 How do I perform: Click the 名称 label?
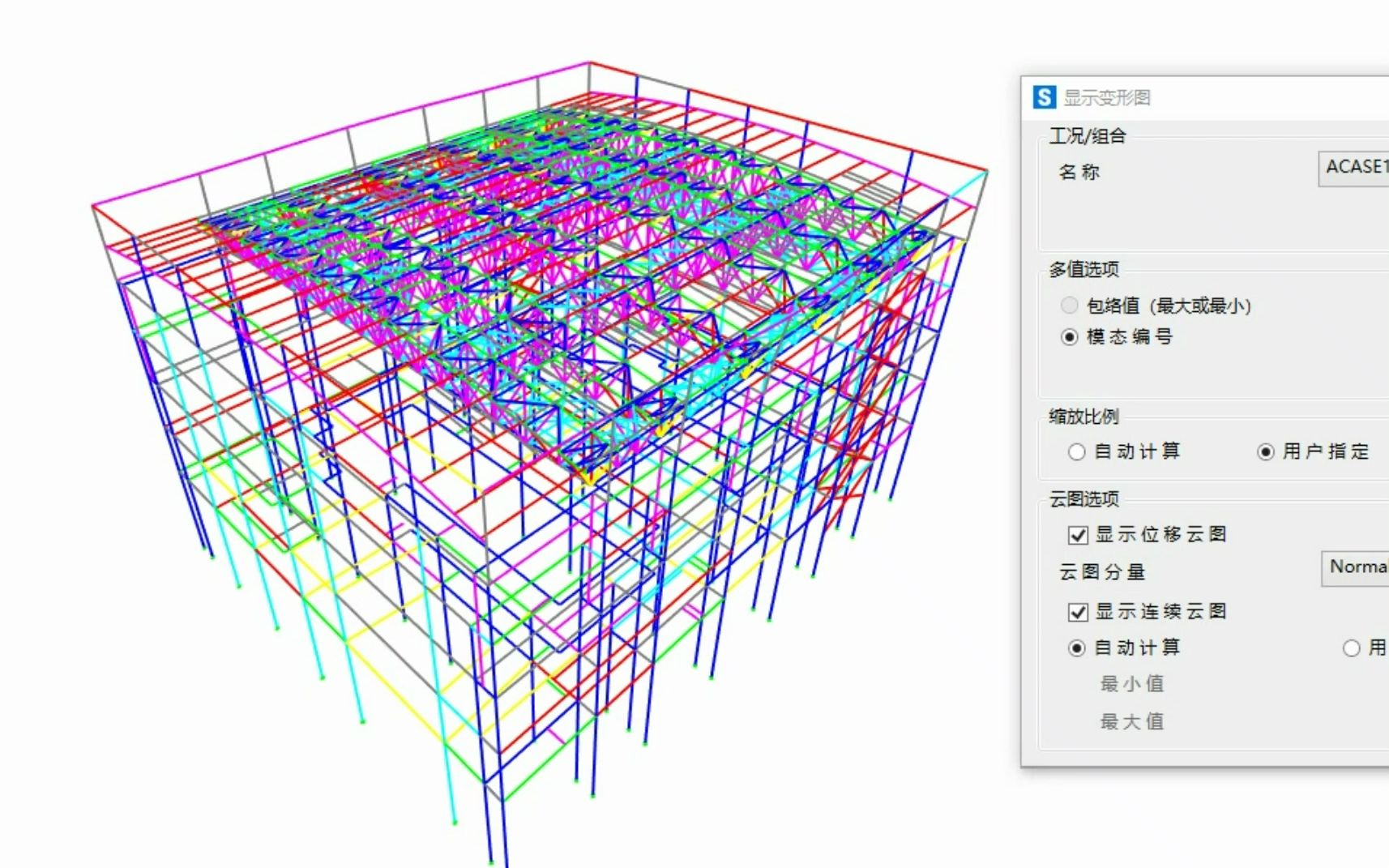tap(1079, 172)
